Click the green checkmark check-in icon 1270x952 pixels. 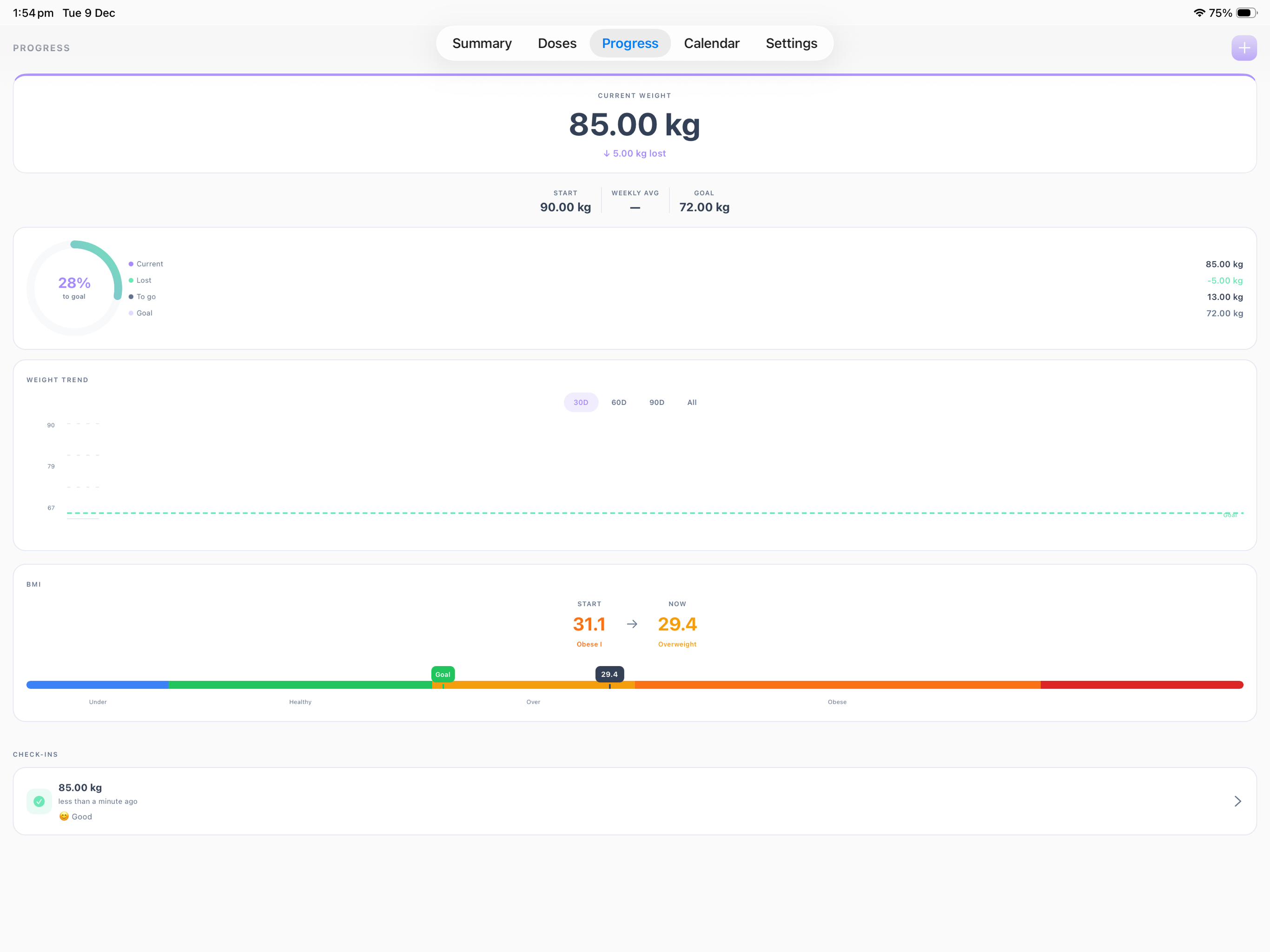(39, 801)
